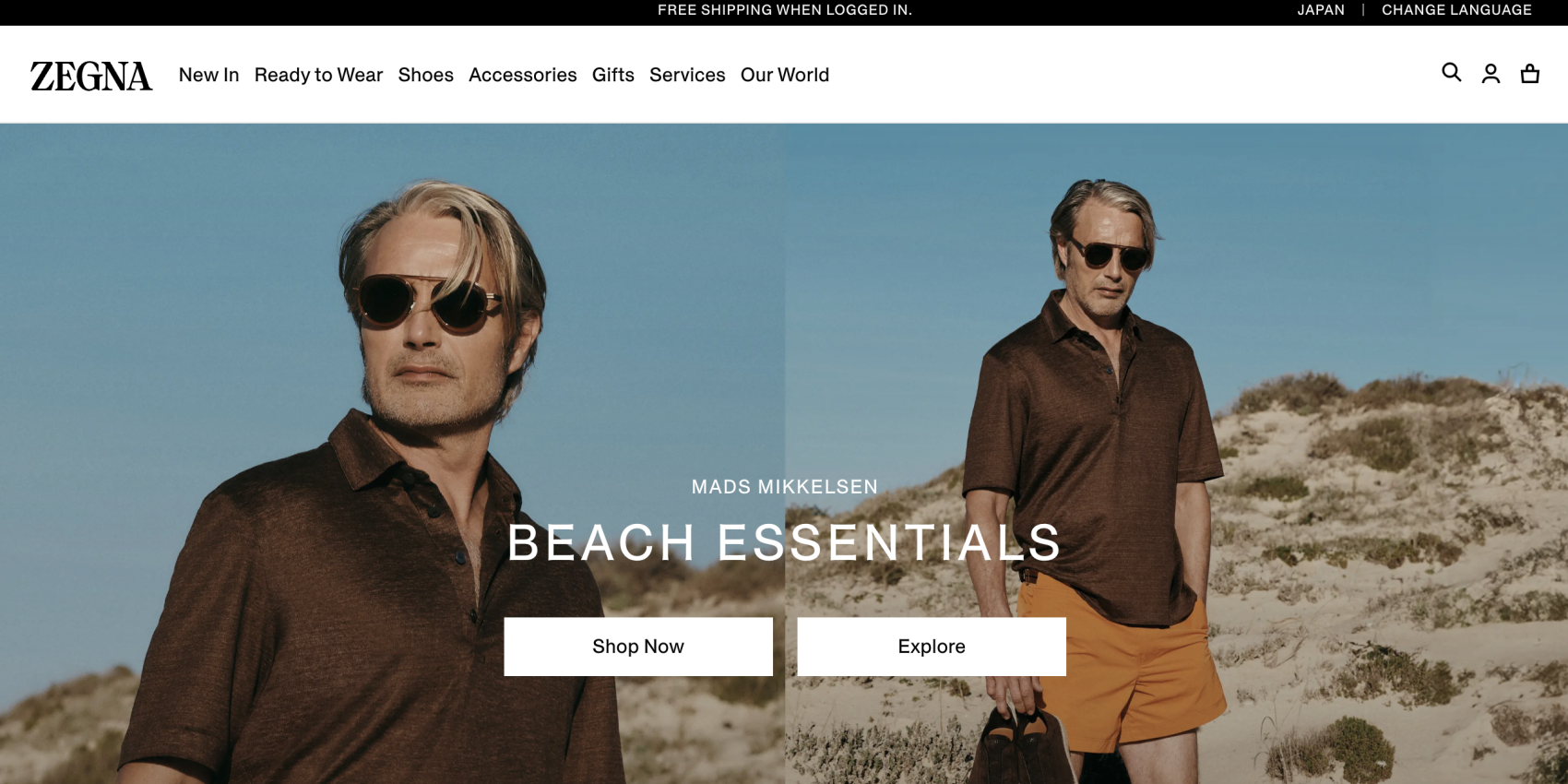The width and height of the screenshot is (1568, 784).
Task: Open the Our World menu
Action: point(785,75)
